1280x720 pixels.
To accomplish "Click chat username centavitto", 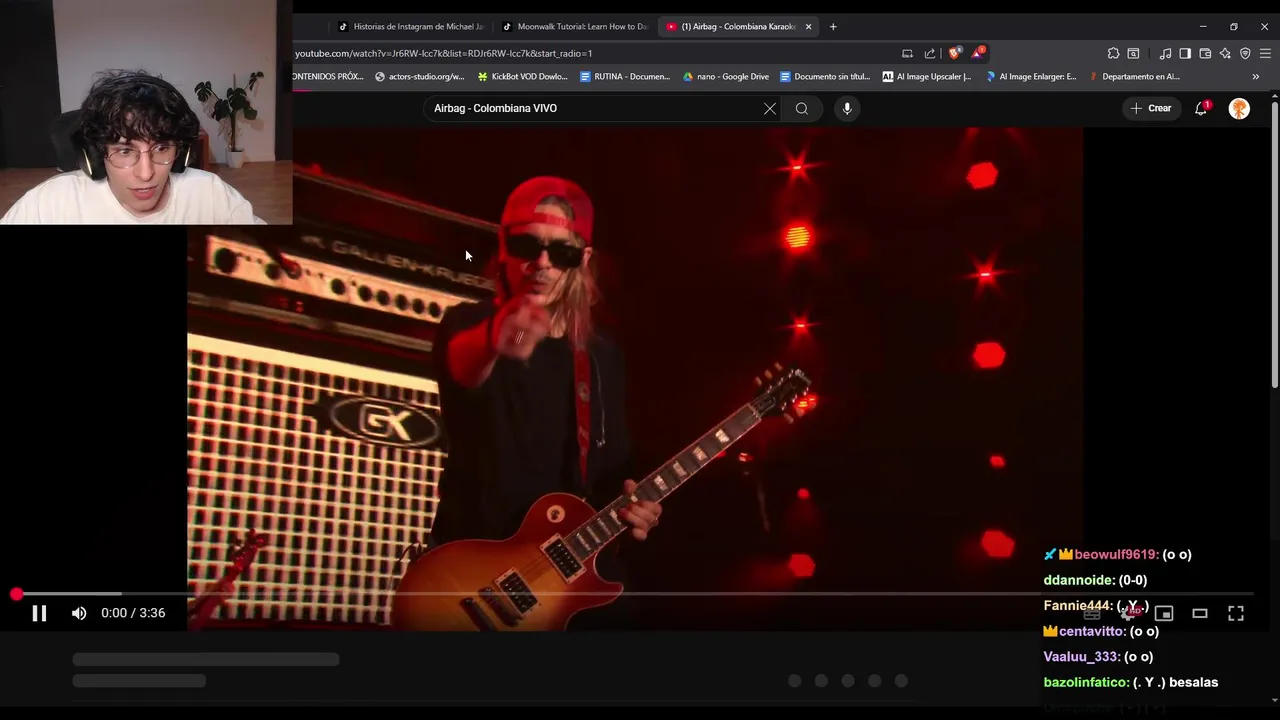I will click(1092, 631).
